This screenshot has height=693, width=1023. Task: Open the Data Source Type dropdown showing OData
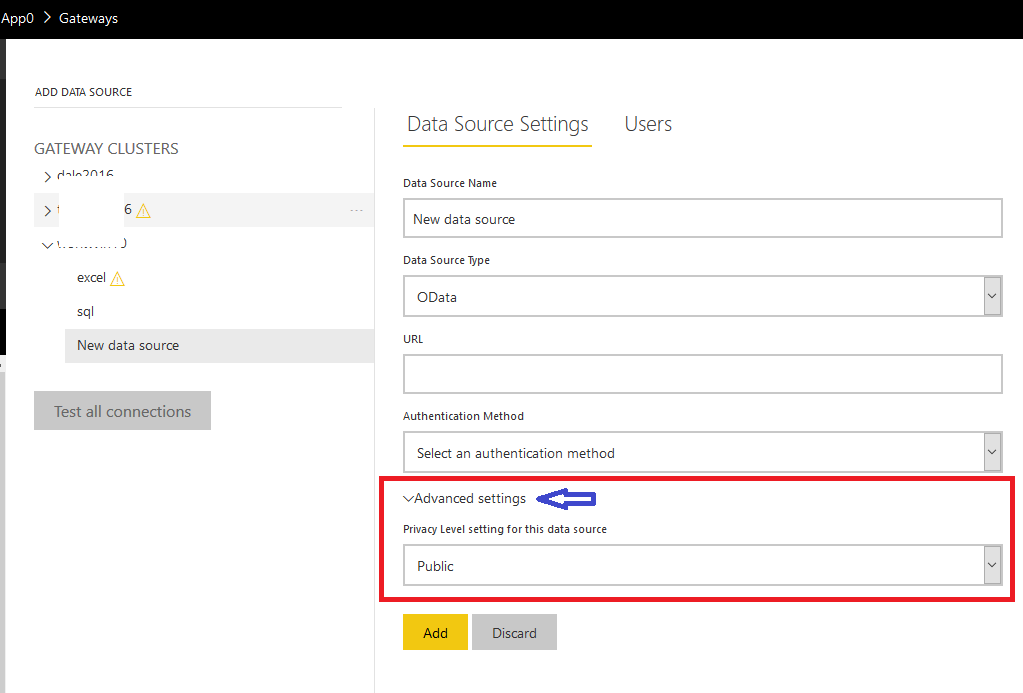991,297
